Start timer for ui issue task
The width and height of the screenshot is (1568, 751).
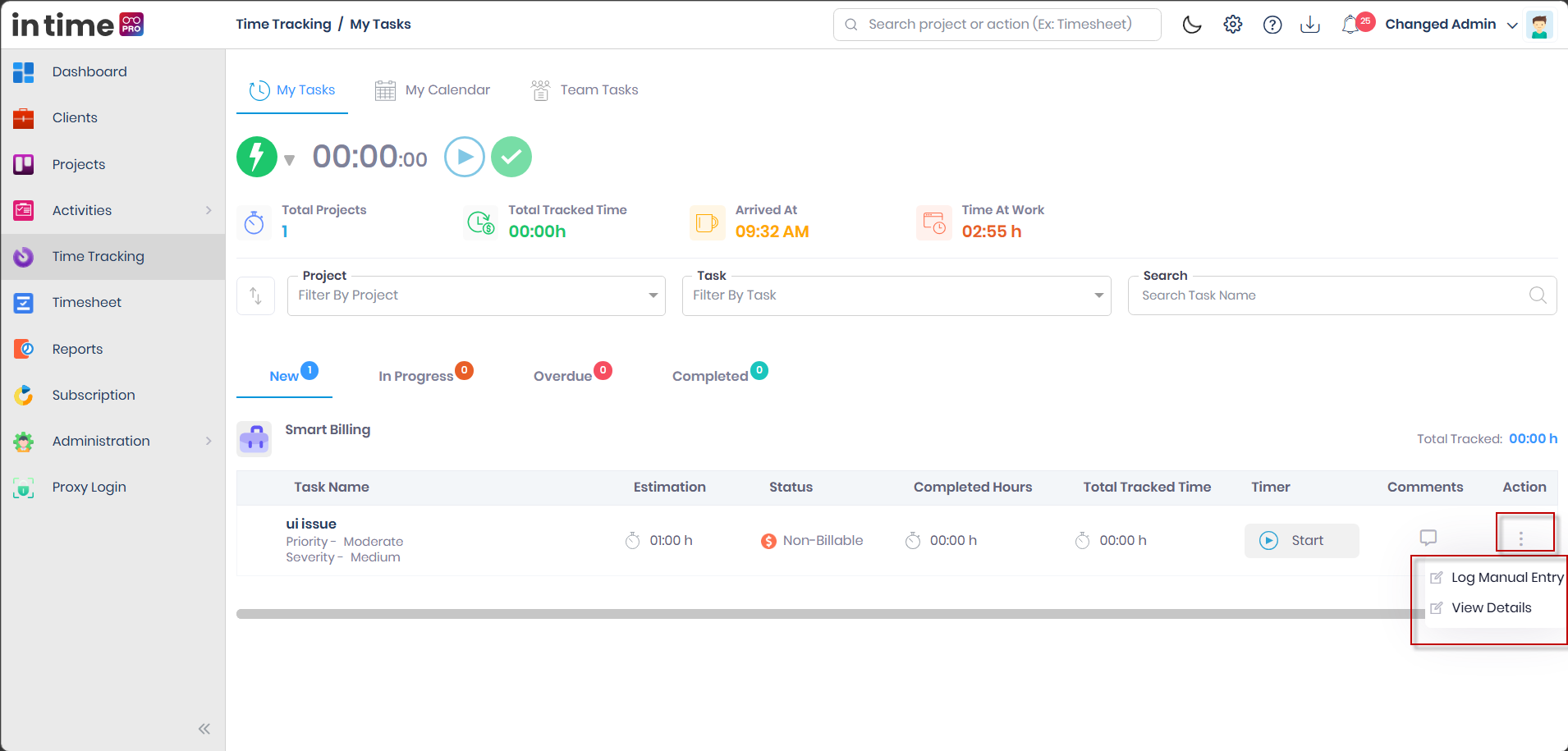(x=1301, y=541)
